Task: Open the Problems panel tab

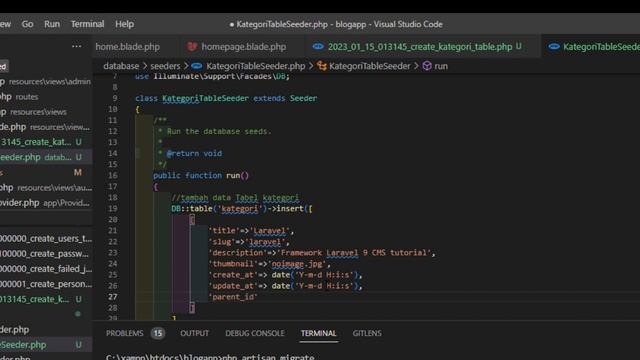Action: coord(124,333)
